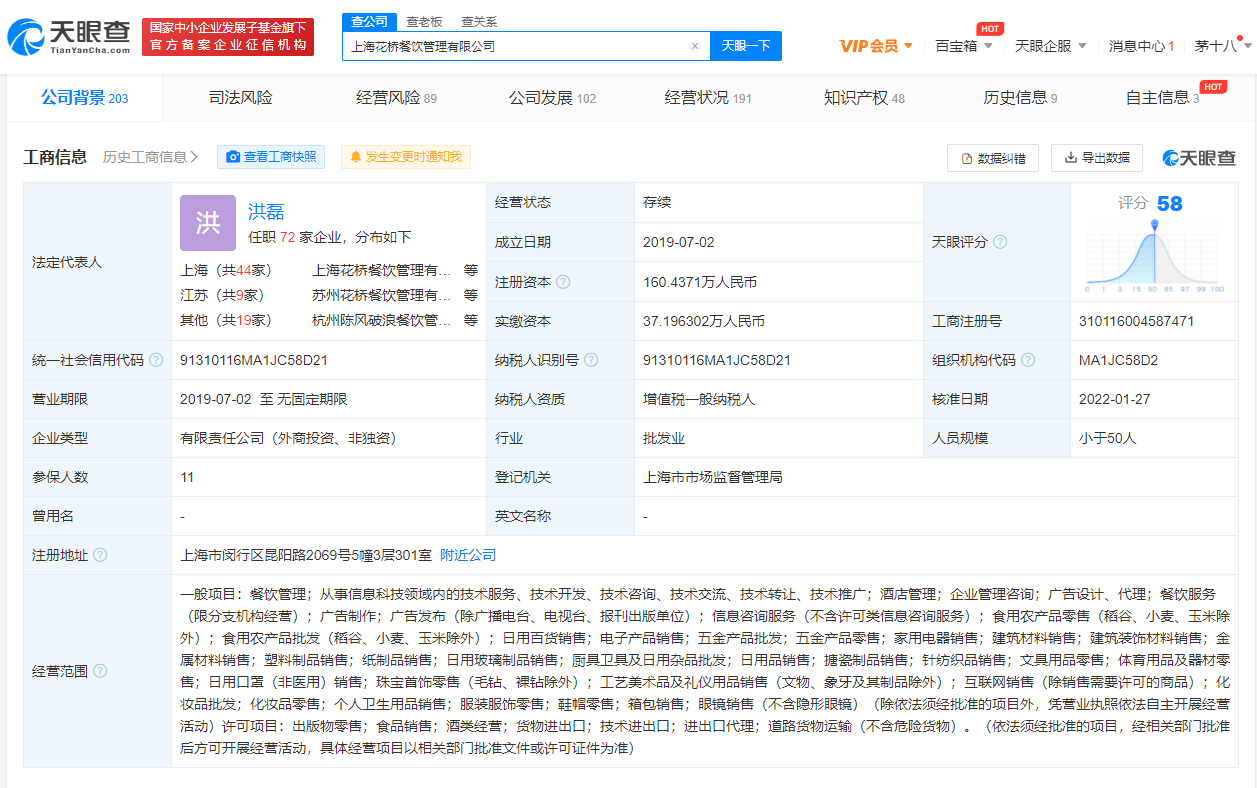Click help icon next to 经营范围
This screenshot has height=788, width=1257.
pyautogui.click(x=100, y=671)
